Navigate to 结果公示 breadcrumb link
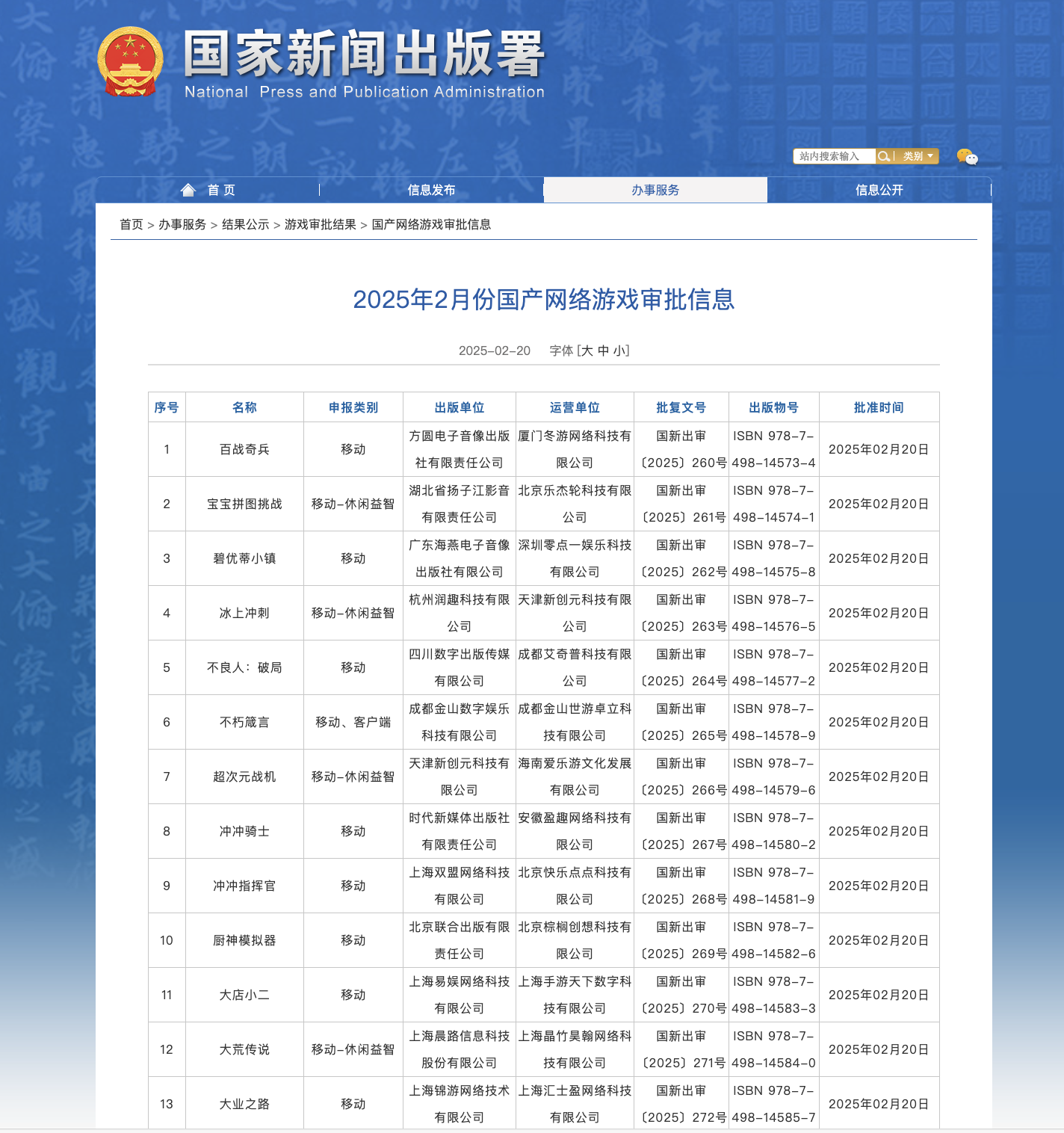 point(245,224)
